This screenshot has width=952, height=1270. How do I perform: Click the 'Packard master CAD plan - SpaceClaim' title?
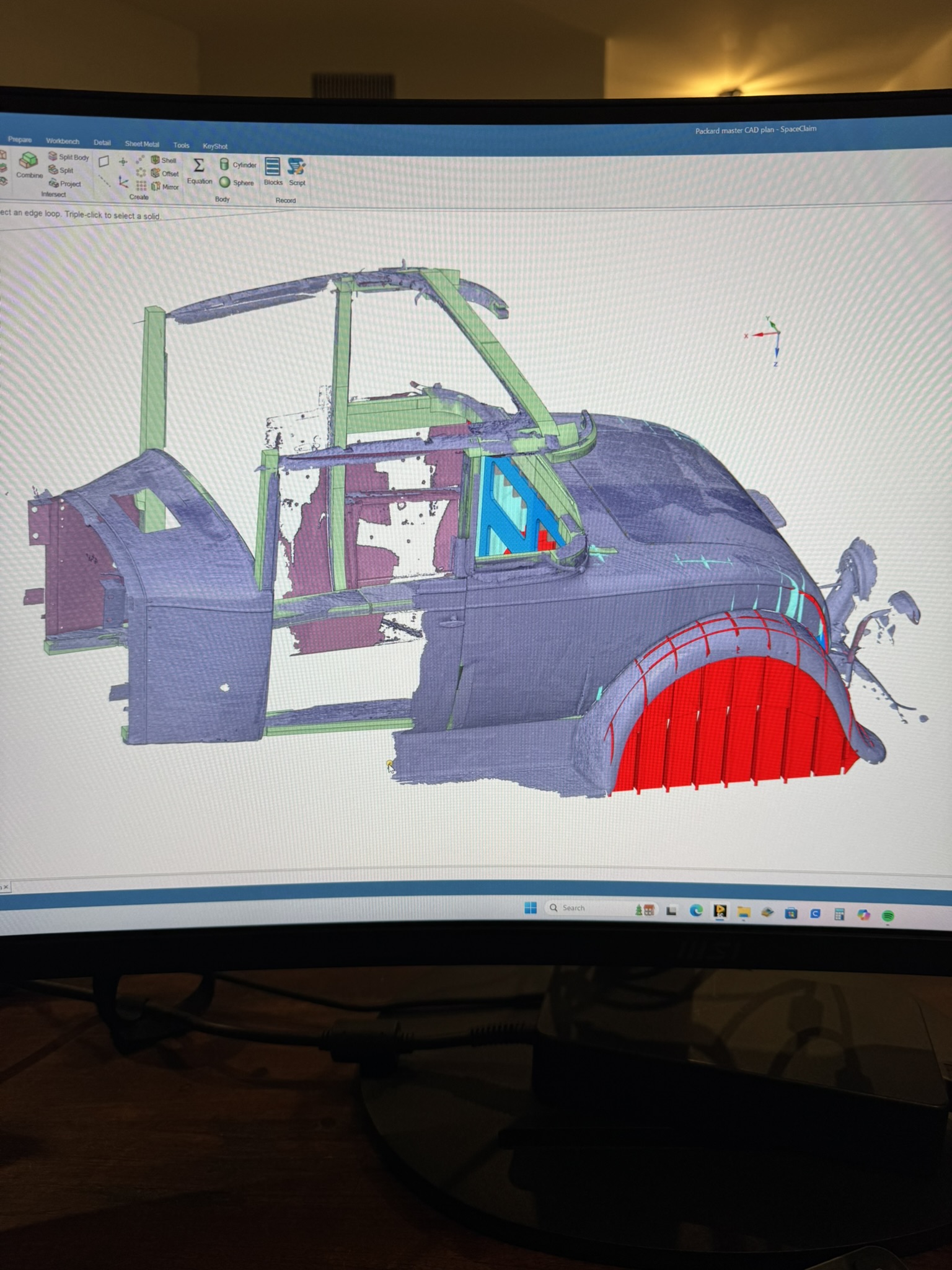point(756,130)
